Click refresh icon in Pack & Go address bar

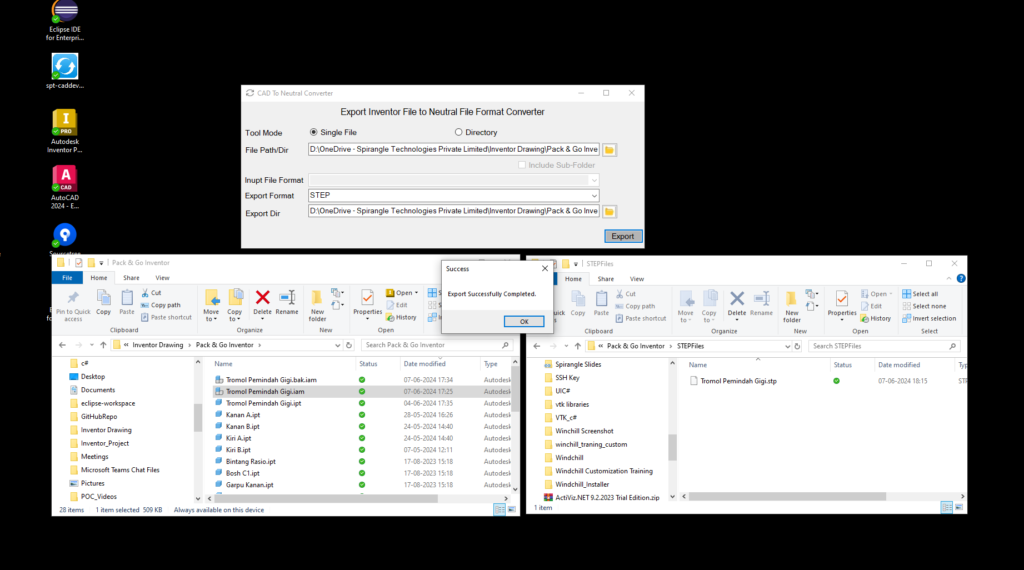click(x=349, y=345)
